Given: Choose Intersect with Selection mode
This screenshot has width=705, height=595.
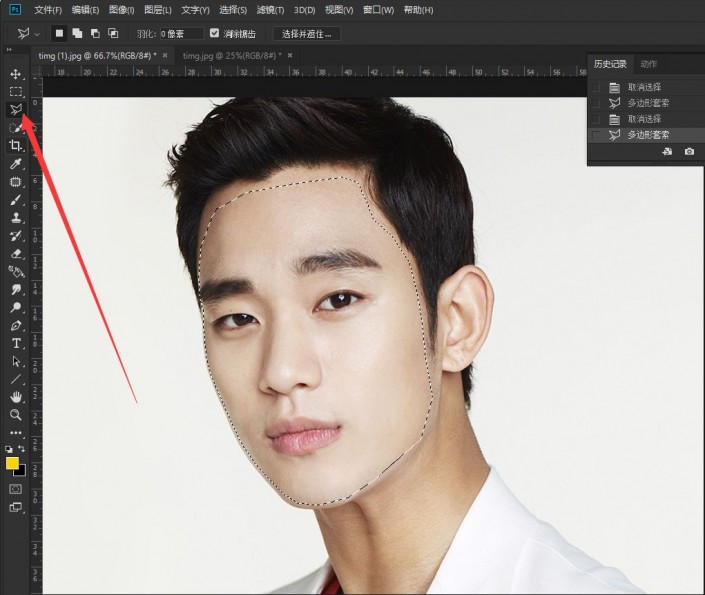Looking at the screenshot, I should click(x=113, y=33).
